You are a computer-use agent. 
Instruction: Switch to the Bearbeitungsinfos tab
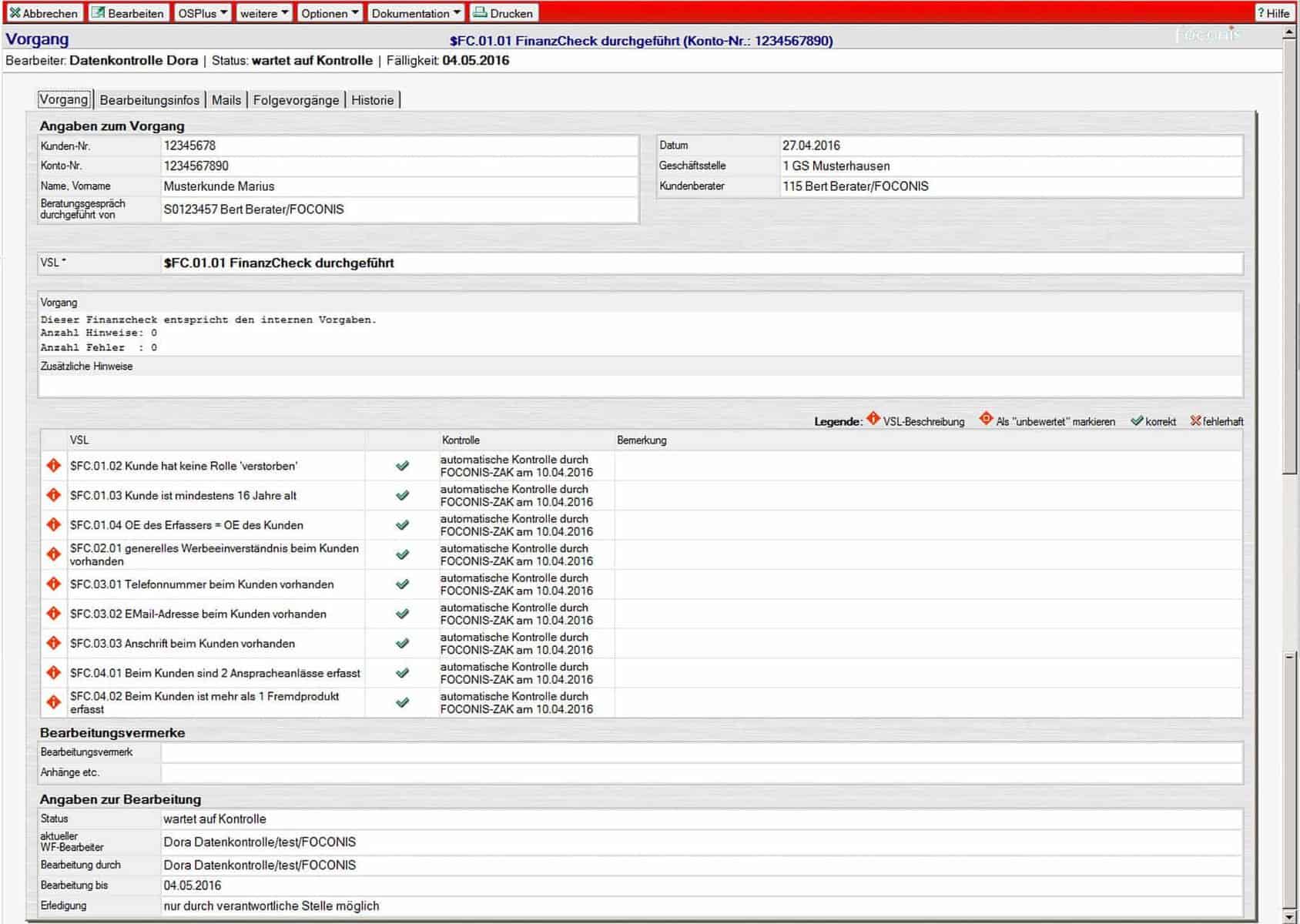pos(149,100)
